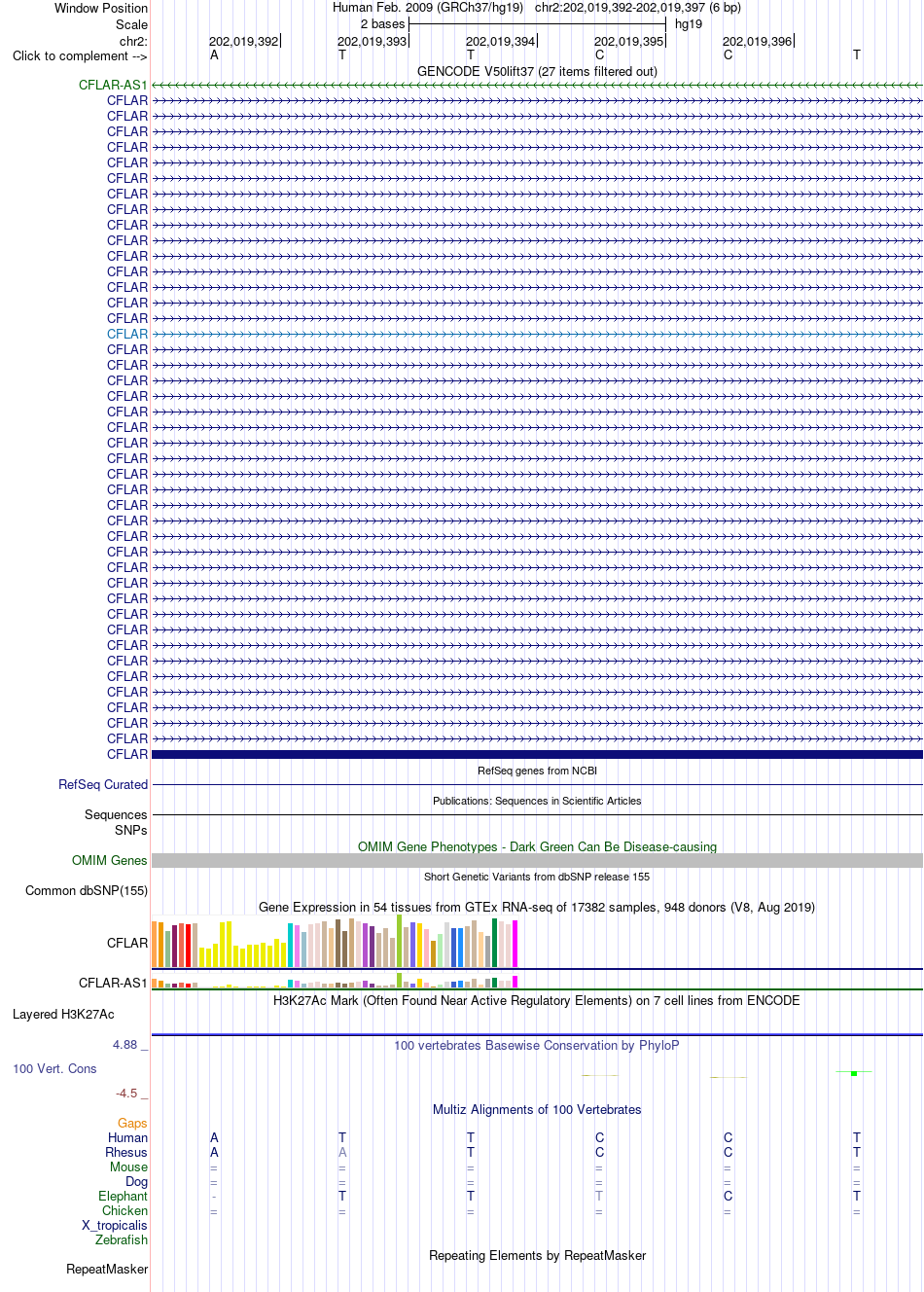The image size is (924, 1292).
Task: Click the orange Gaps alignment label
Action: pyautogui.click(x=132, y=1123)
